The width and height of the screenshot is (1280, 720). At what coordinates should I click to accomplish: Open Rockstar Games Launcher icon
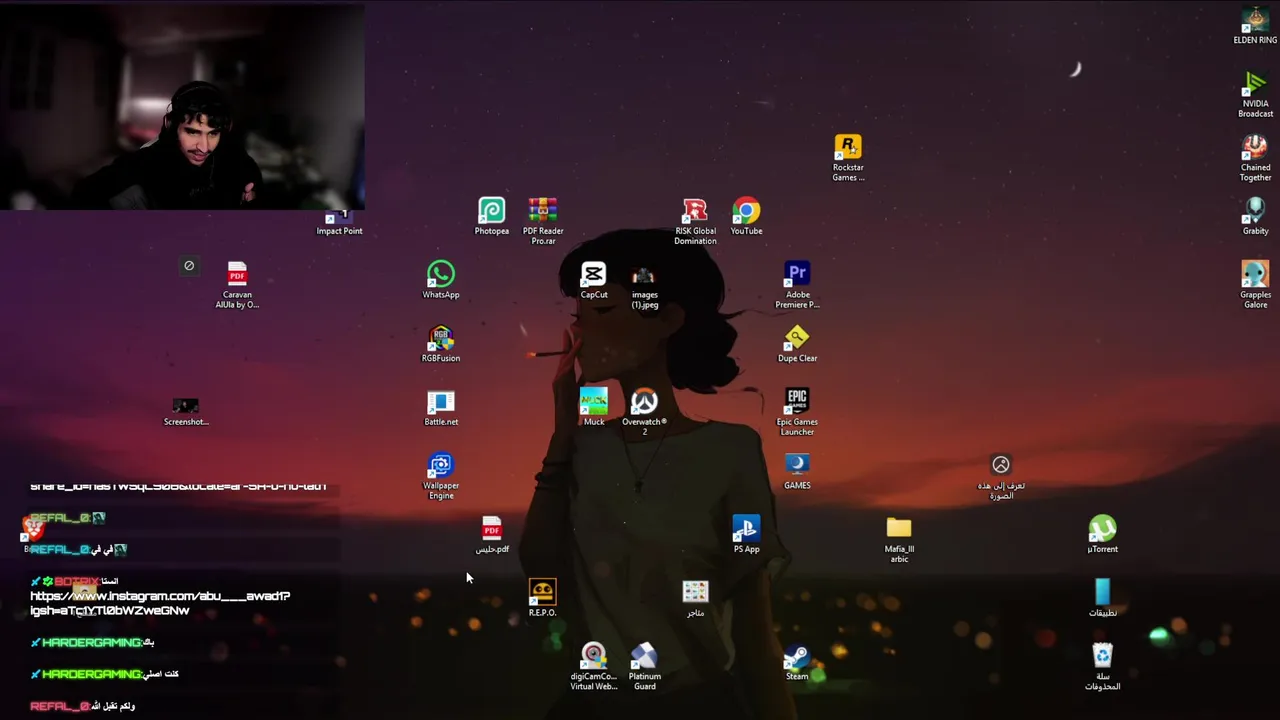(x=848, y=158)
